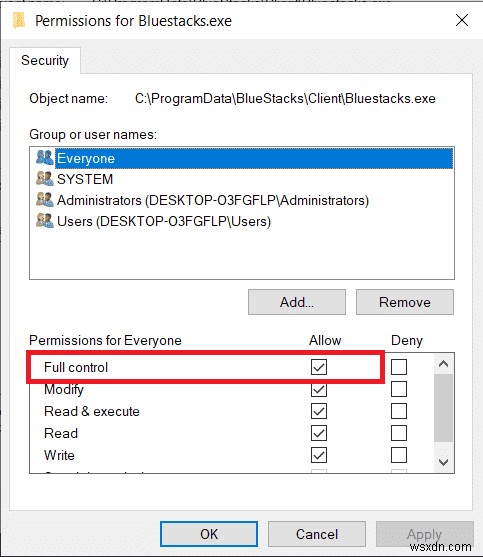Click the folder icon in title bar

pyautogui.click(x=19, y=20)
